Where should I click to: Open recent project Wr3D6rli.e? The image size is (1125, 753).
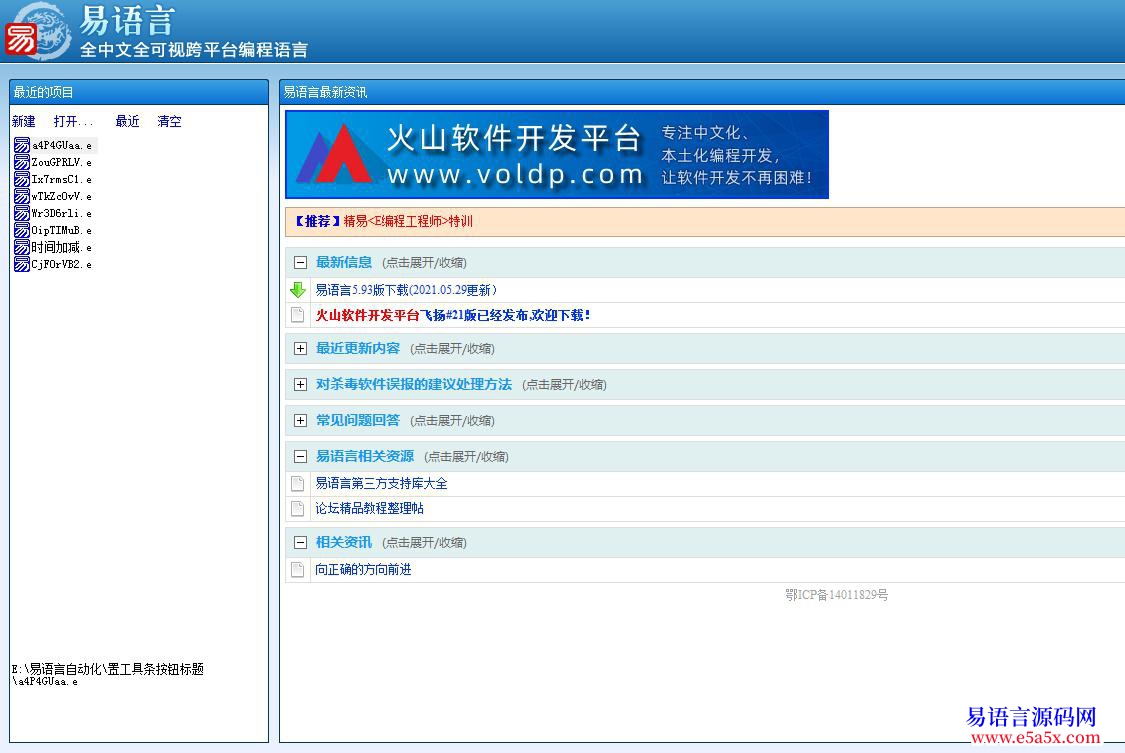[61, 214]
